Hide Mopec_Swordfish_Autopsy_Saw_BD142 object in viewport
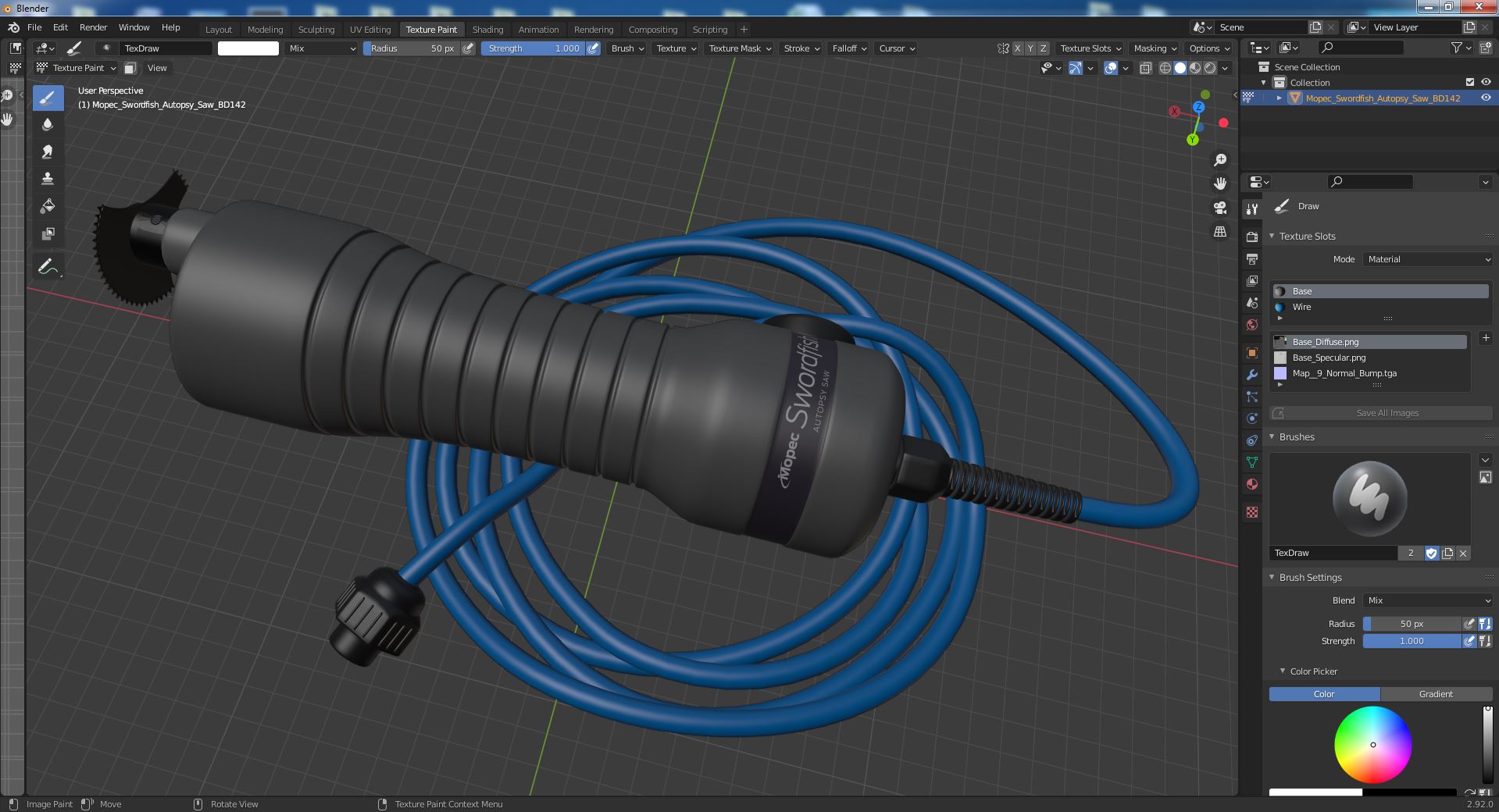The image size is (1499, 812). [x=1486, y=98]
